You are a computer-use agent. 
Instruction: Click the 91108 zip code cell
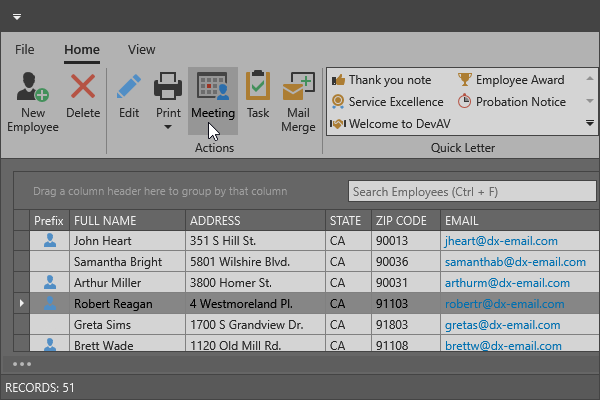click(x=406, y=344)
